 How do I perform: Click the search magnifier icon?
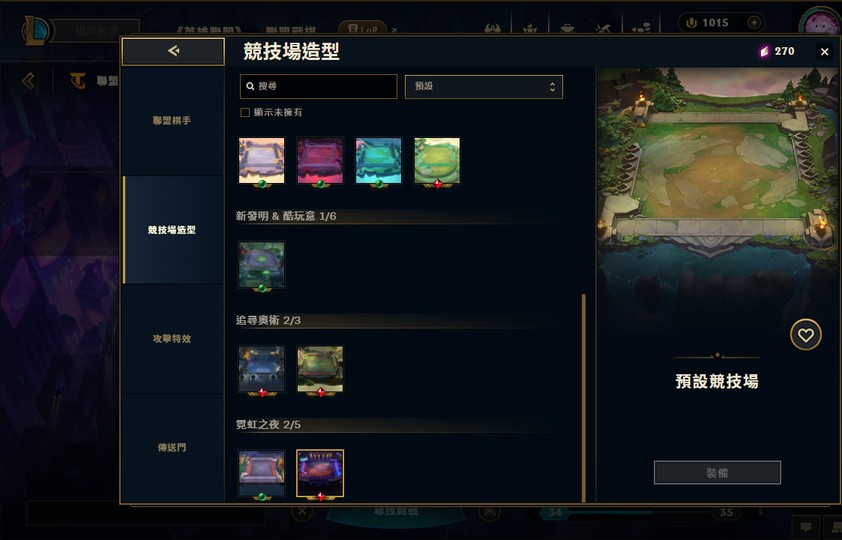[x=250, y=86]
